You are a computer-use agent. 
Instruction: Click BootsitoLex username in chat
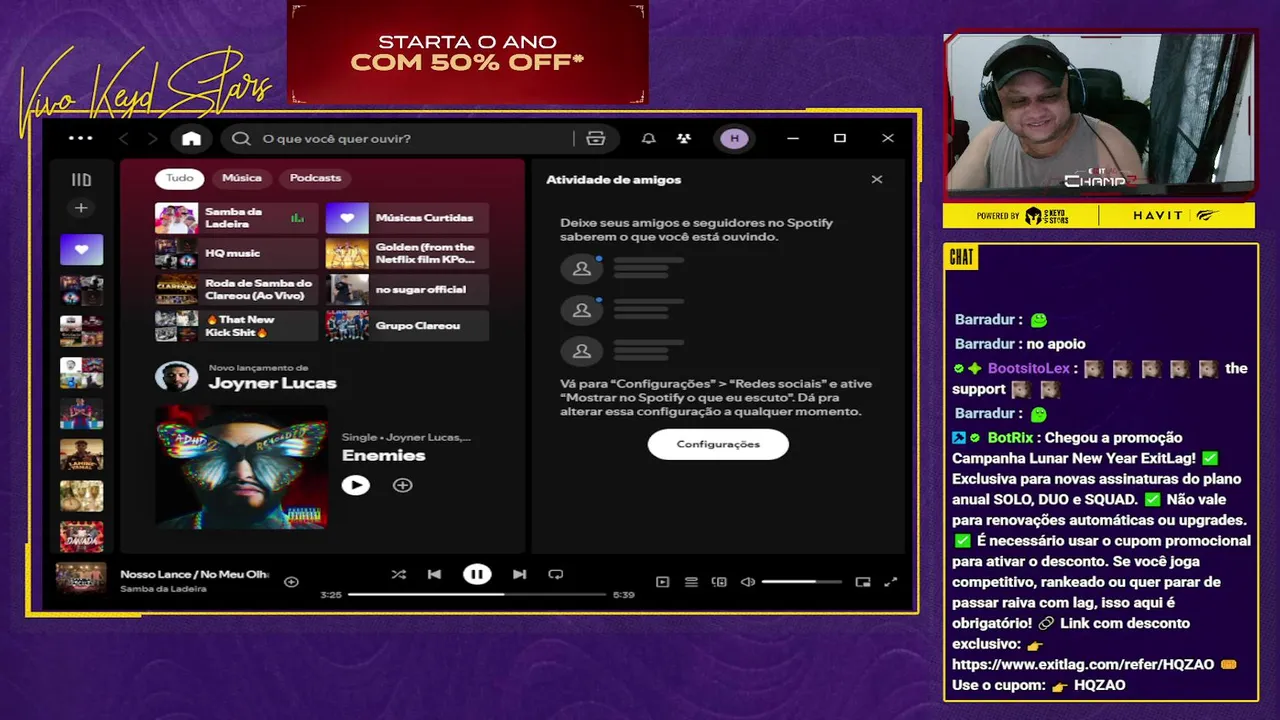click(x=1029, y=368)
